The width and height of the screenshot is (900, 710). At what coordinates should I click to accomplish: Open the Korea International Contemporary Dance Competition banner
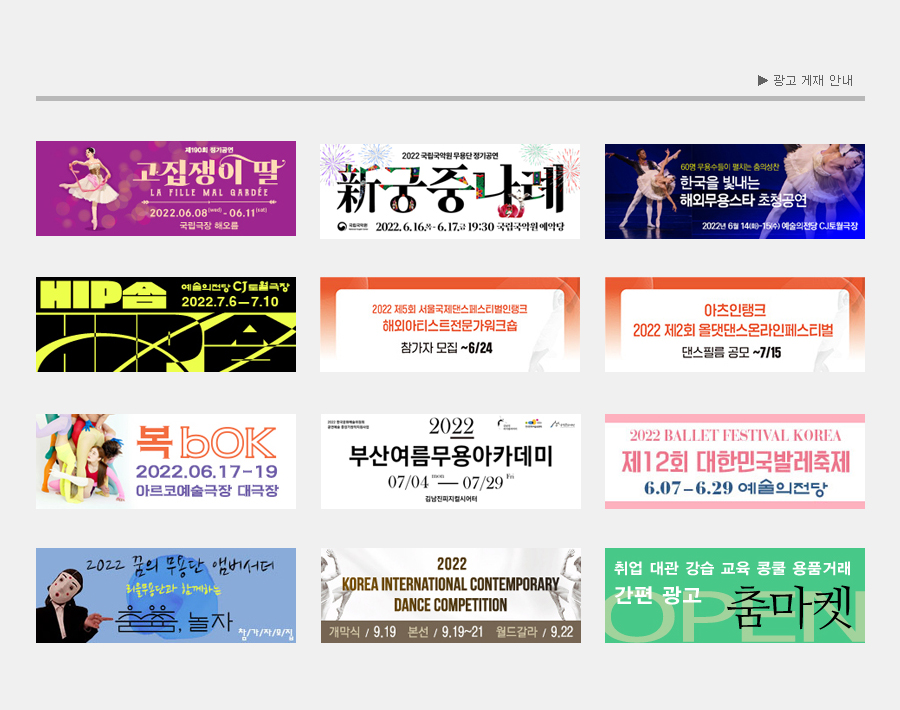click(450, 595)
